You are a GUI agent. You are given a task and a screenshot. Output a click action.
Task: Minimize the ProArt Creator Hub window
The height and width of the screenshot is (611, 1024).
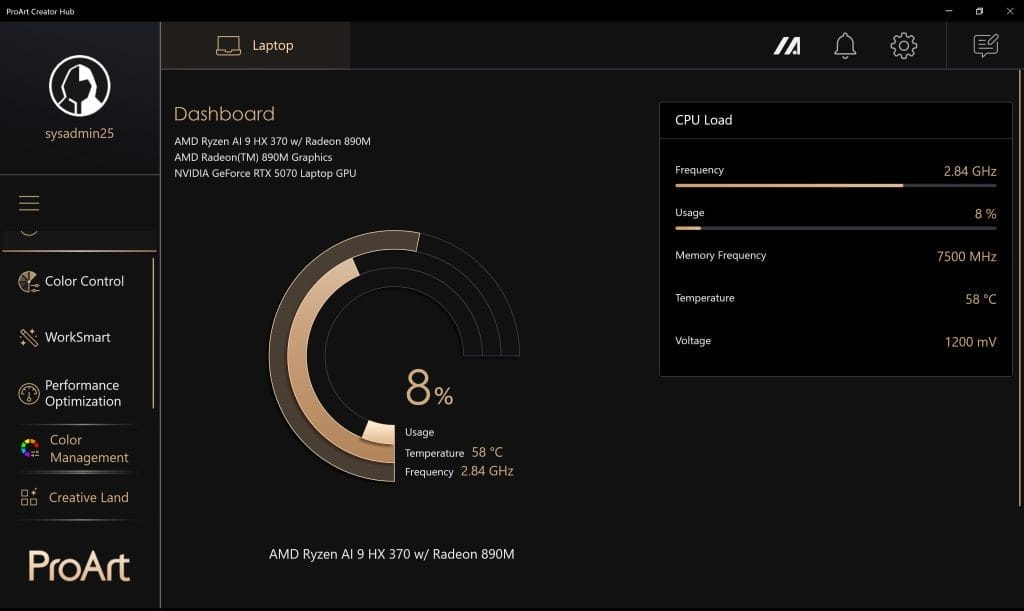pos(948,11)
